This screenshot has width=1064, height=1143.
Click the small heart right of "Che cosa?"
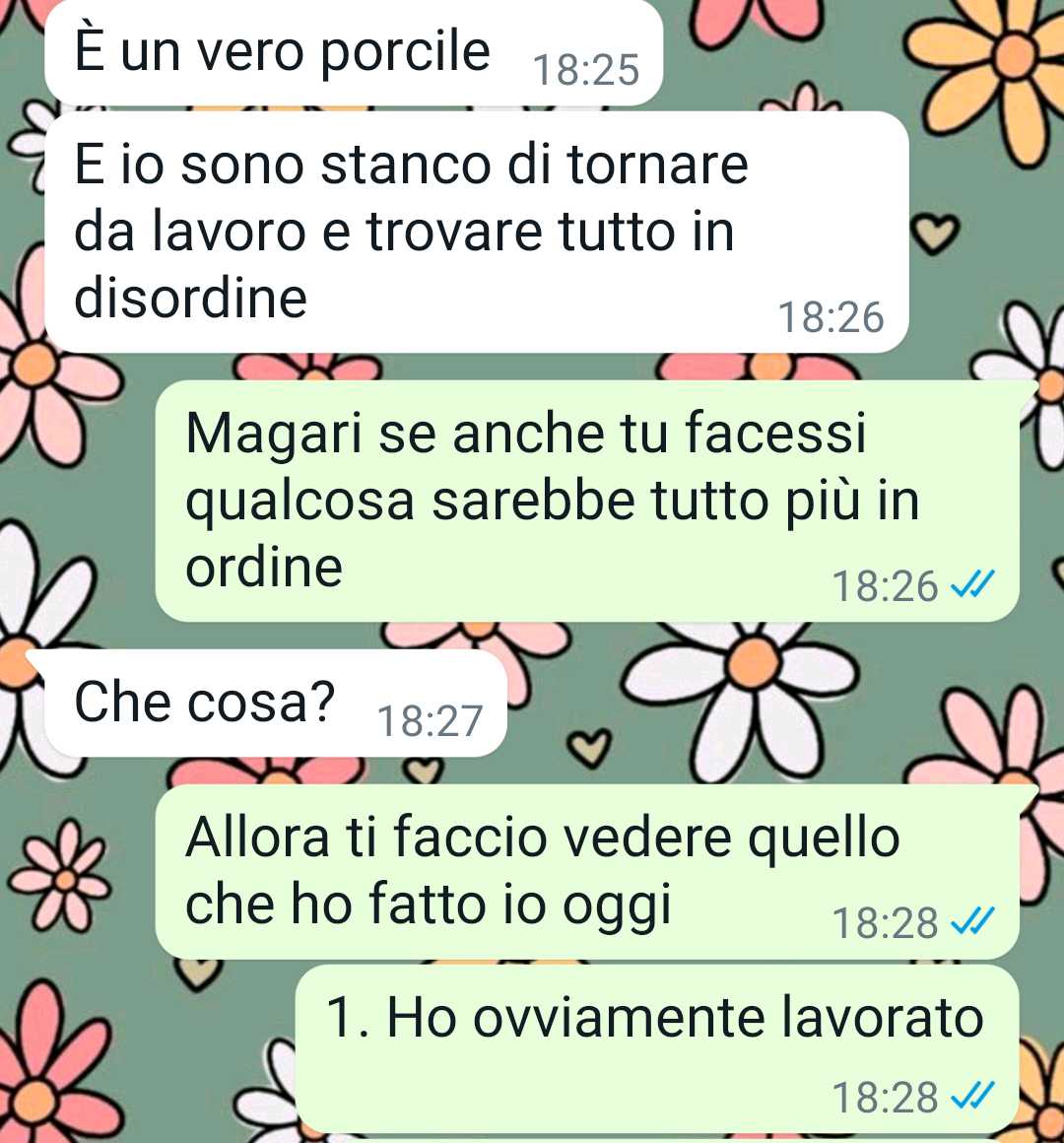589,749
